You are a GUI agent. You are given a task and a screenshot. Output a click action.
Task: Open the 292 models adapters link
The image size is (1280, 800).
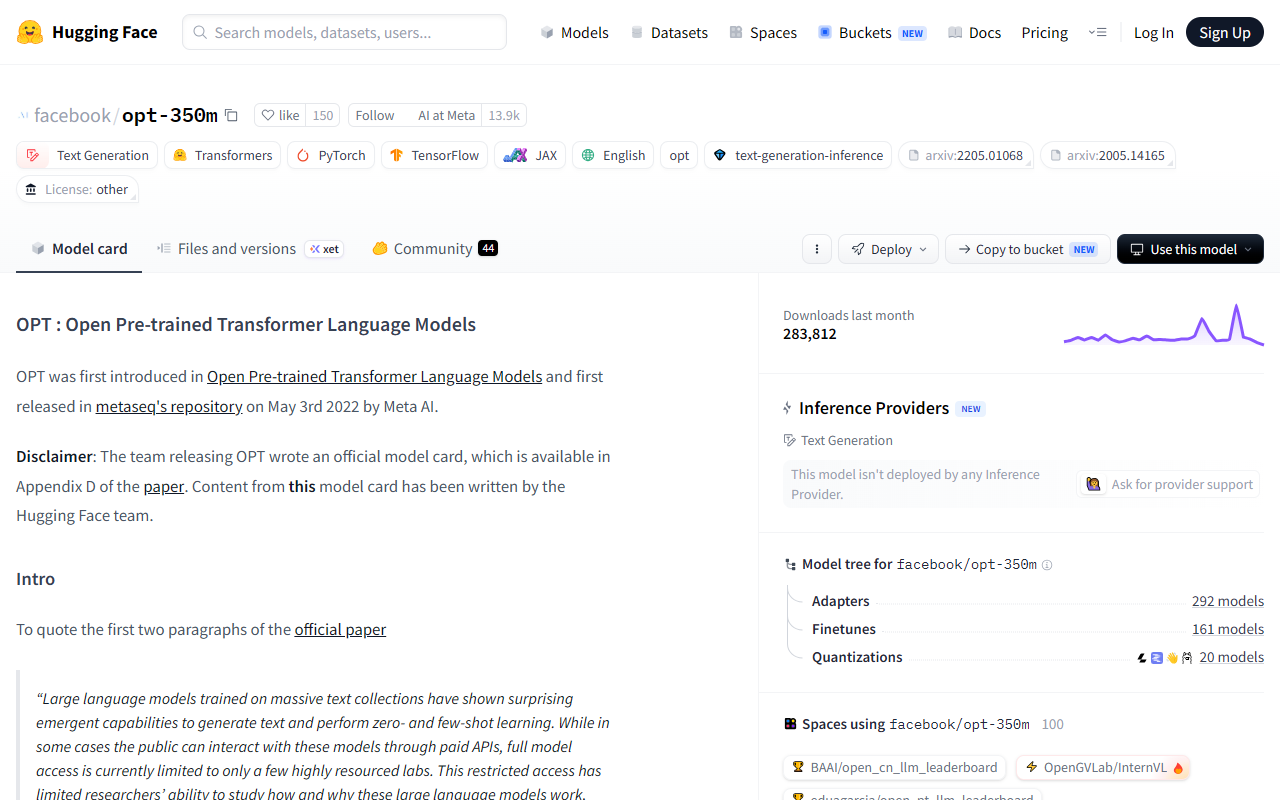tap(1228, 601)
